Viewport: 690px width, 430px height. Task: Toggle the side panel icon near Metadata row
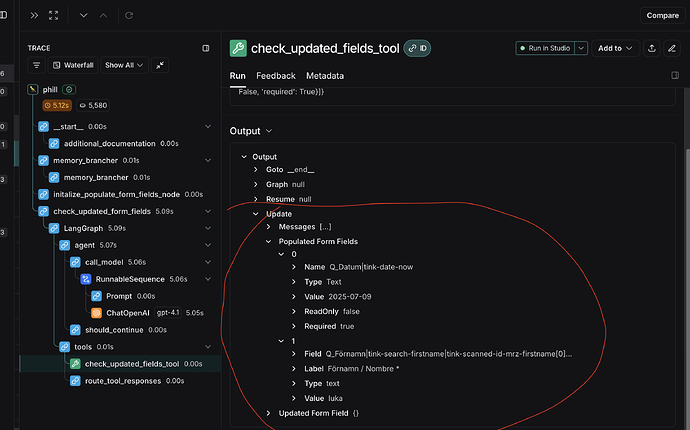pyautogui.click(x=675, y=75)
